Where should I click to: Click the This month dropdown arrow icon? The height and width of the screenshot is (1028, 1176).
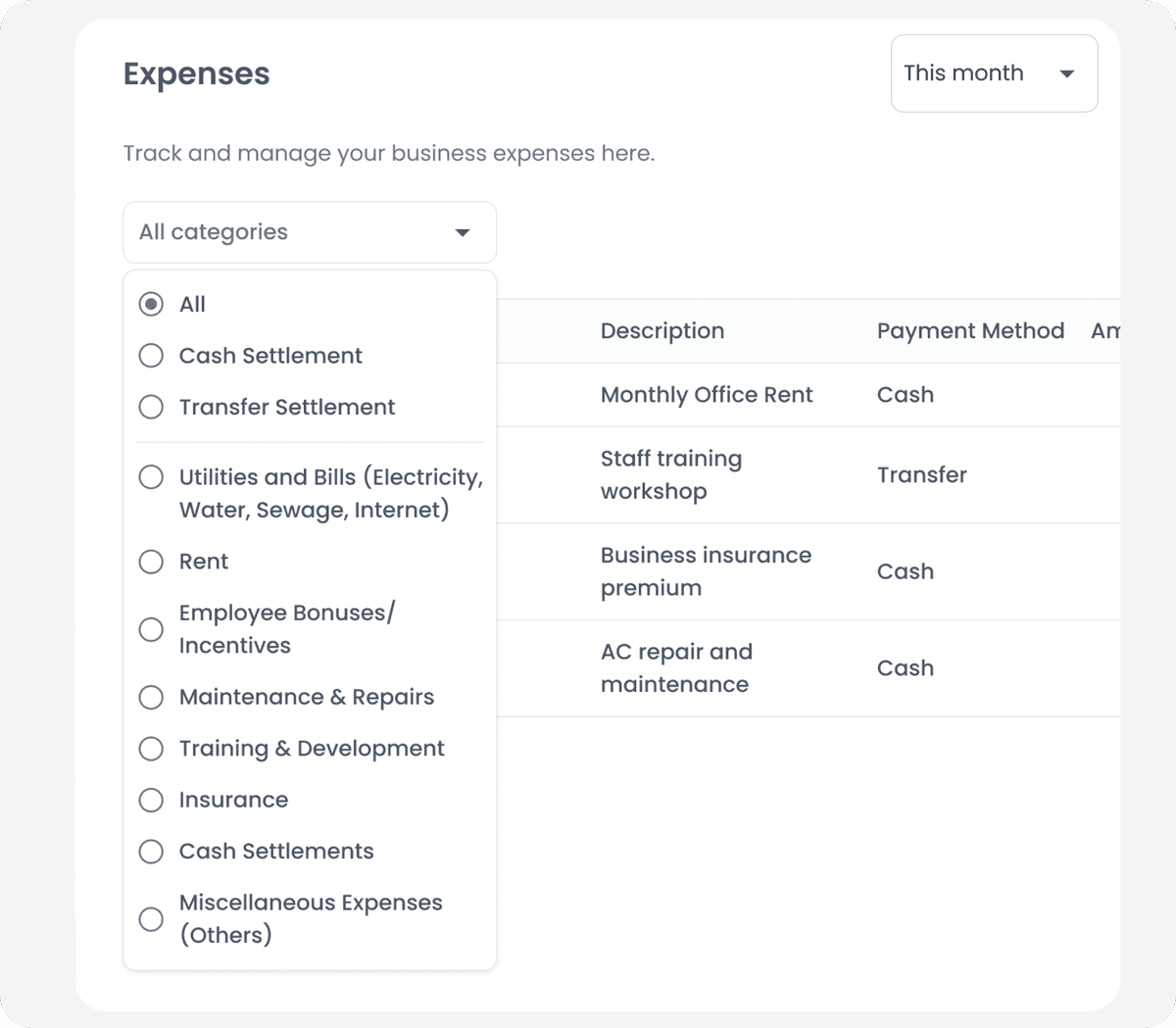pos(1067,74)
